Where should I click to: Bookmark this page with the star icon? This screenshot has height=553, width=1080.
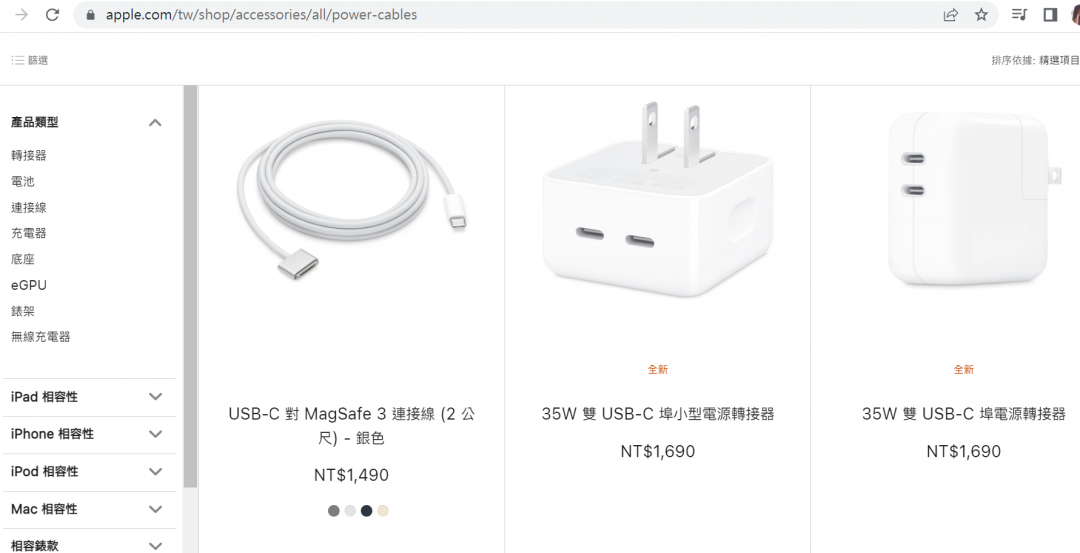point(982,14)
